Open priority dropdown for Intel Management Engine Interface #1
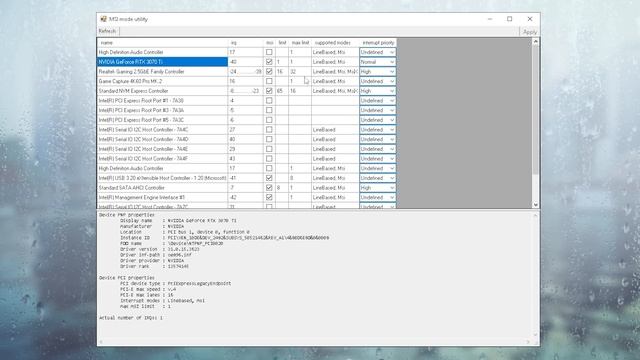 click(x=378, y=197)
